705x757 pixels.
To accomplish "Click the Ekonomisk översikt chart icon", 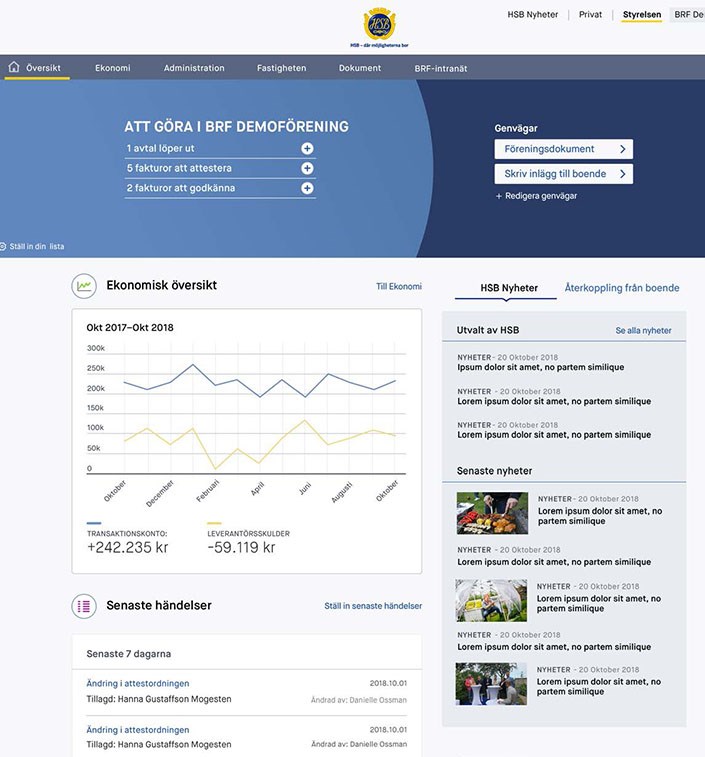I will tap(84, 286).
